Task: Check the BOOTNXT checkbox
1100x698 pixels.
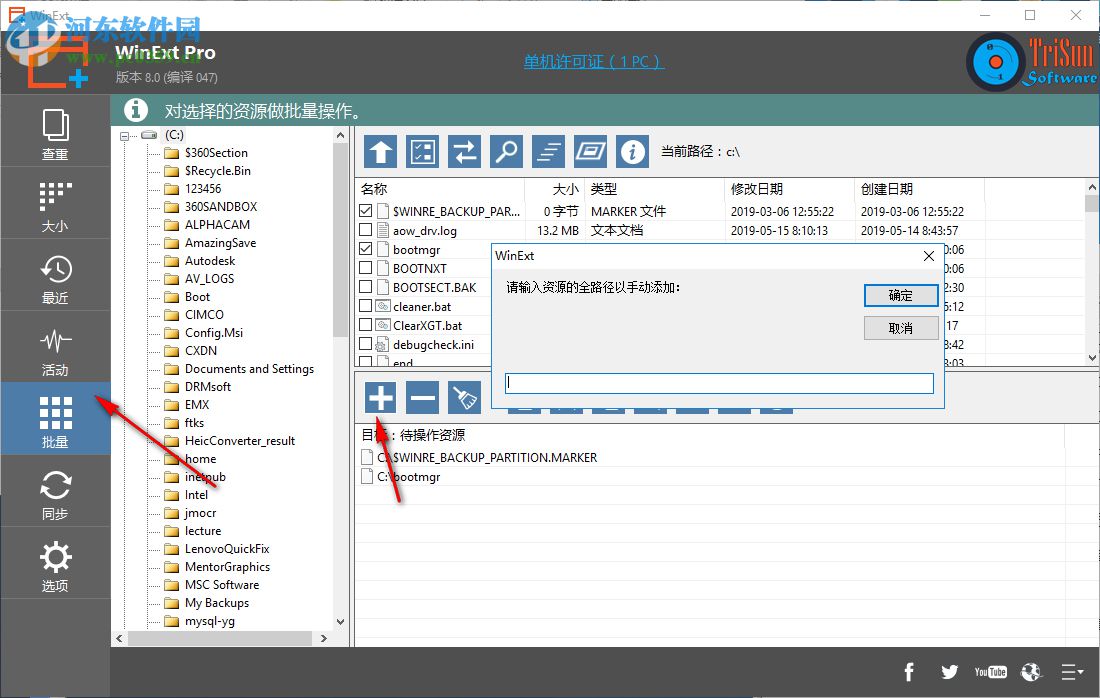Action: click(365, 268)
